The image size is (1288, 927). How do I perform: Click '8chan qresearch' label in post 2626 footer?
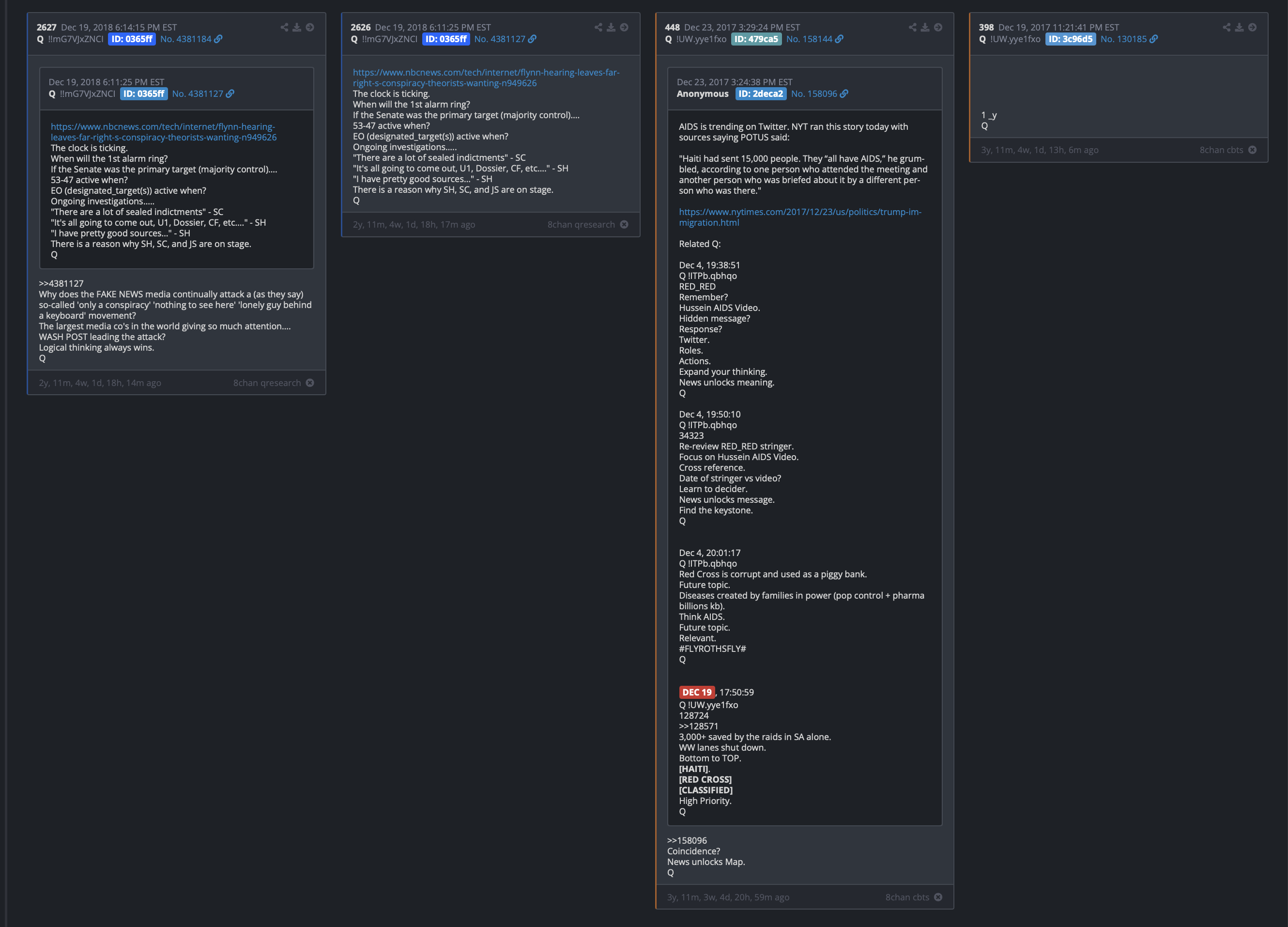click(581, 224)
